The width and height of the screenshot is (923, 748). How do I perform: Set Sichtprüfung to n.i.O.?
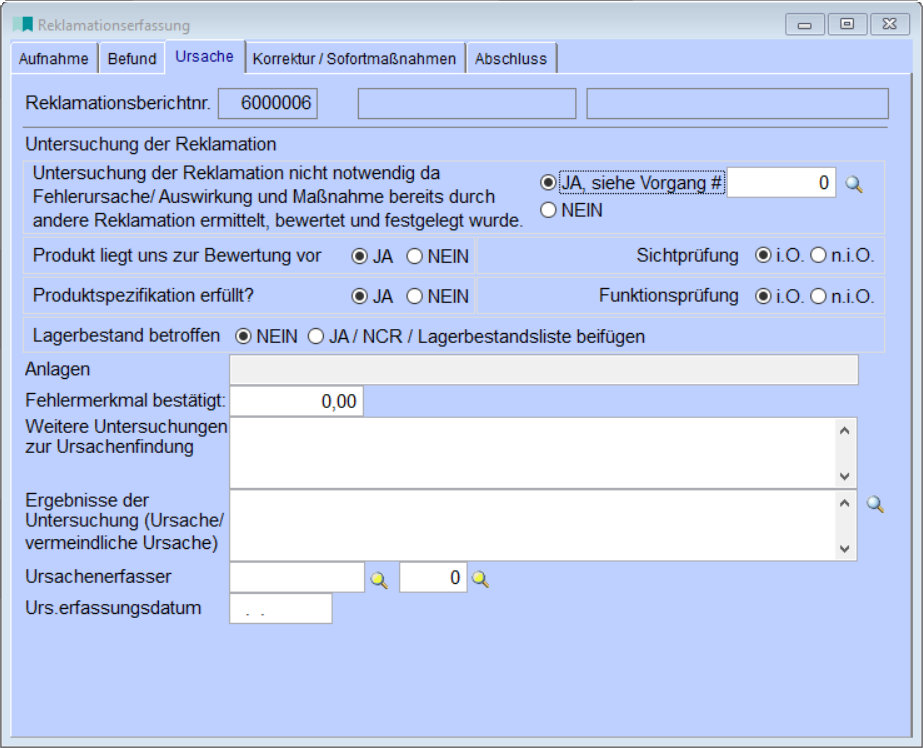pyautogui.click(x=818, y=256)
